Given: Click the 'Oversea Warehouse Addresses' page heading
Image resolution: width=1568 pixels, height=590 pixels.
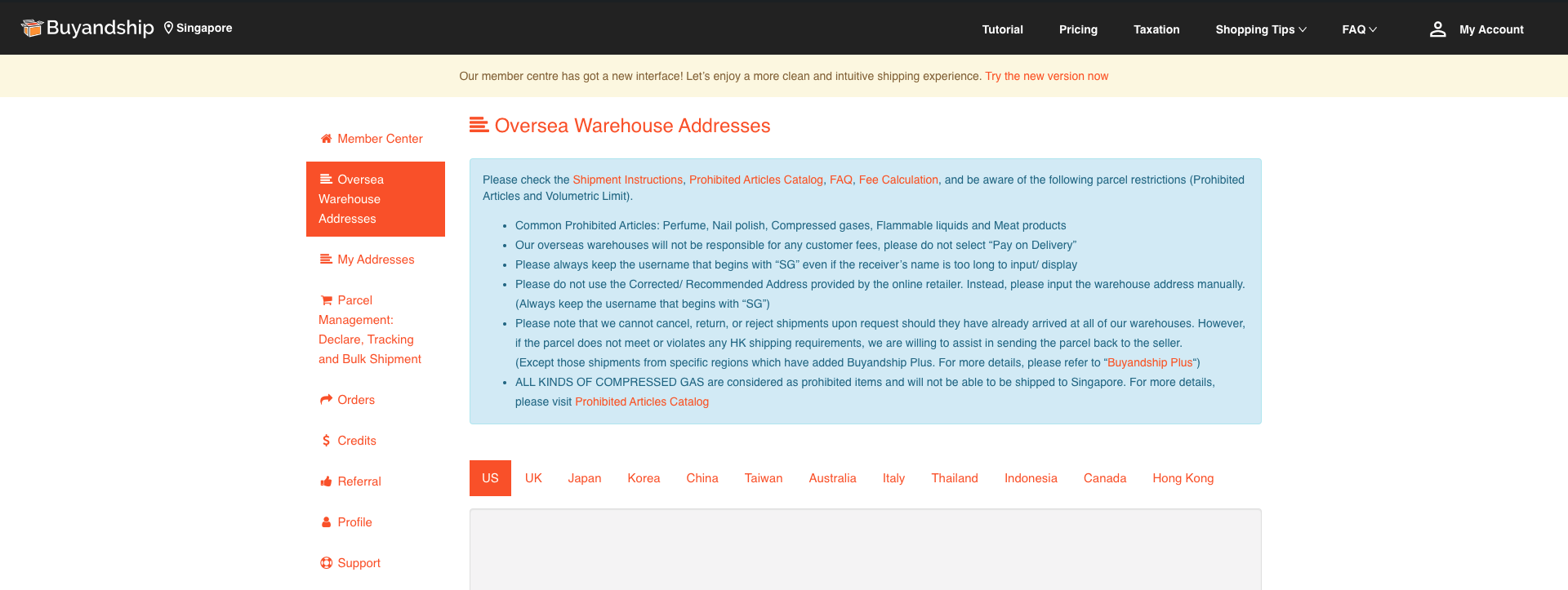Looking at the screenshot, I should click(632, 126).
